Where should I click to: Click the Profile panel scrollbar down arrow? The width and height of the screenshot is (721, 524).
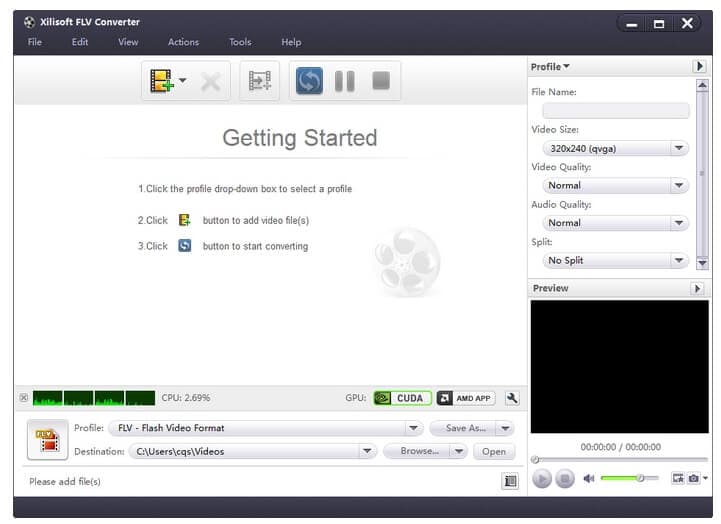[702, 263]
